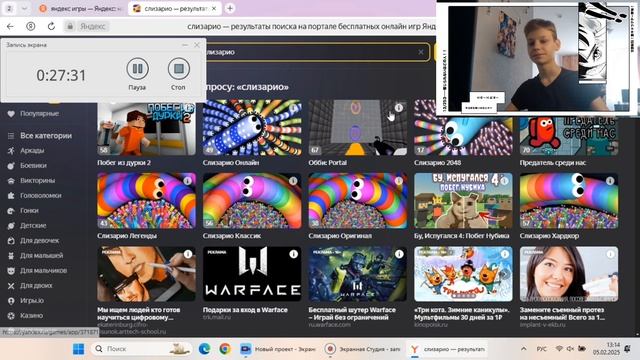Open the Слизарио Классик title link
Viewport: 640px width, 360px height.
[x=232, y=236]
